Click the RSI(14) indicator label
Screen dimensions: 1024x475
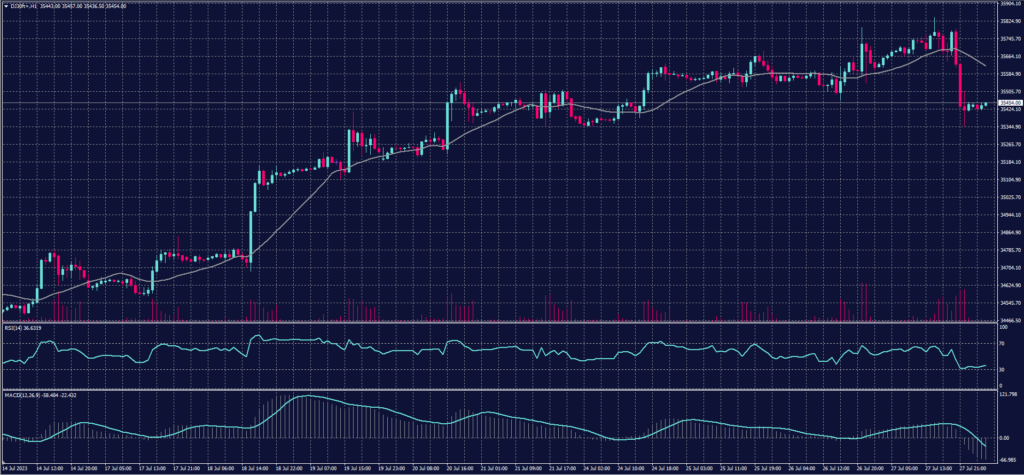pyautogui.click(x=20, y=327)
